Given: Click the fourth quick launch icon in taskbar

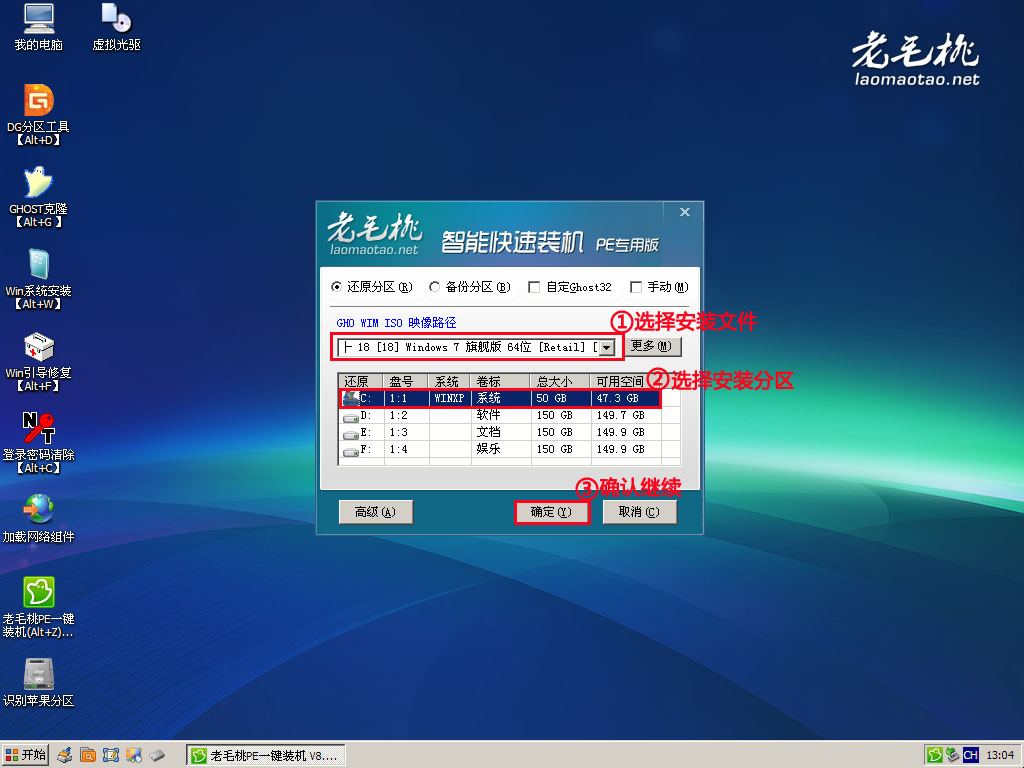Looking at the screenshot, I should point(134,756).
